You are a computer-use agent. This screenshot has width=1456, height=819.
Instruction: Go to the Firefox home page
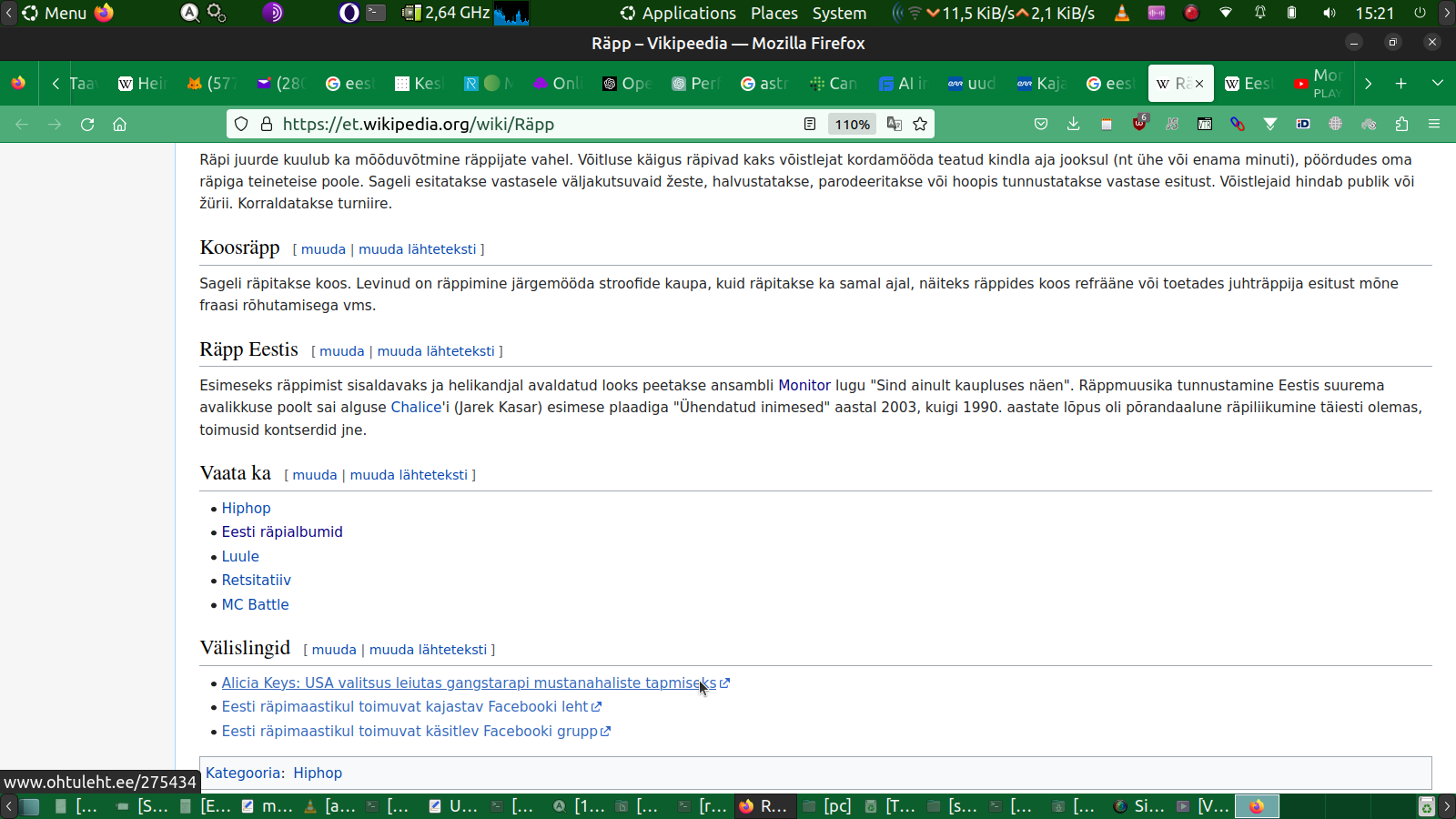click(x=119, y=125)
